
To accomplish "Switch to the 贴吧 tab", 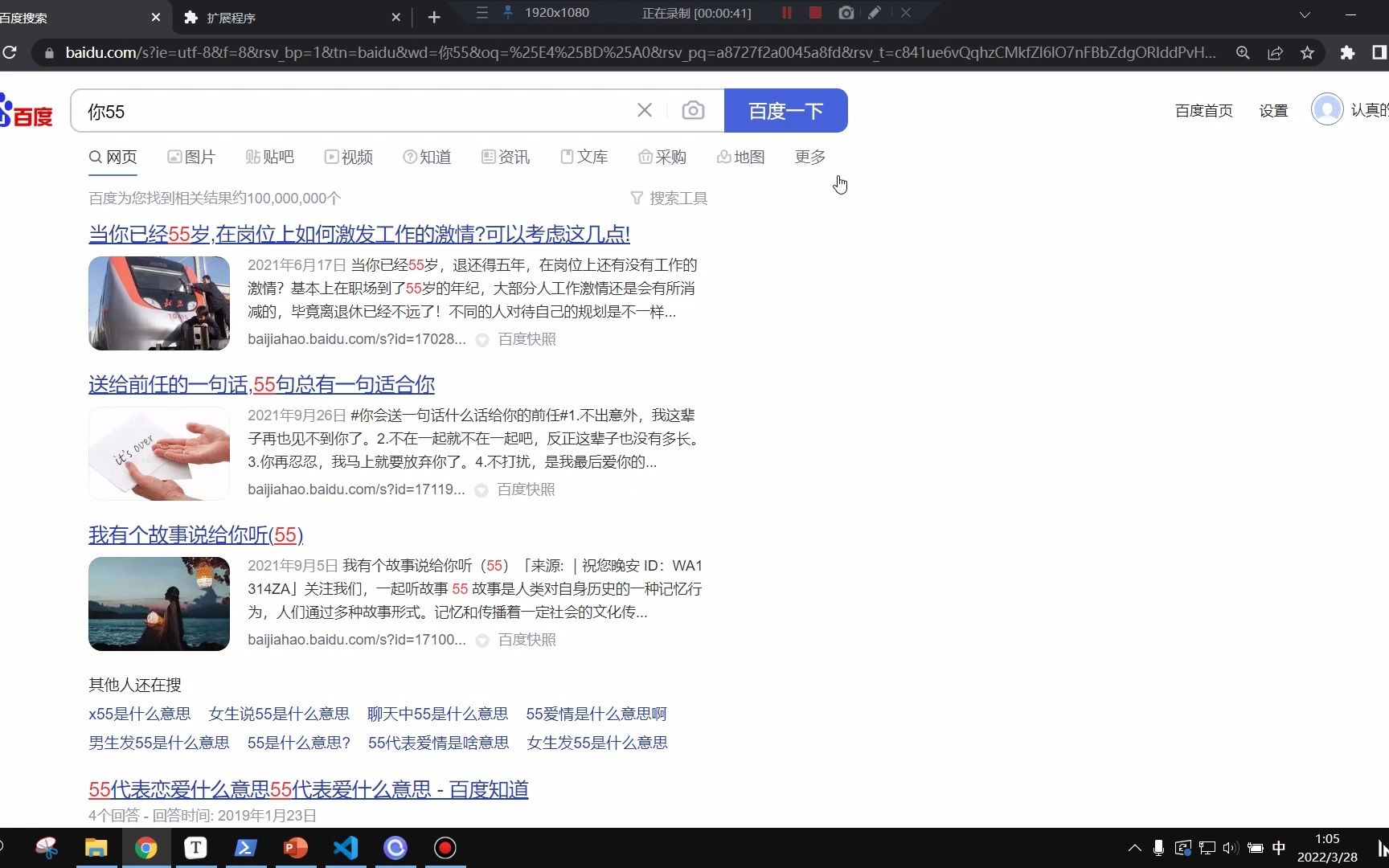I will pyautogui.click(x=270, y=157).
